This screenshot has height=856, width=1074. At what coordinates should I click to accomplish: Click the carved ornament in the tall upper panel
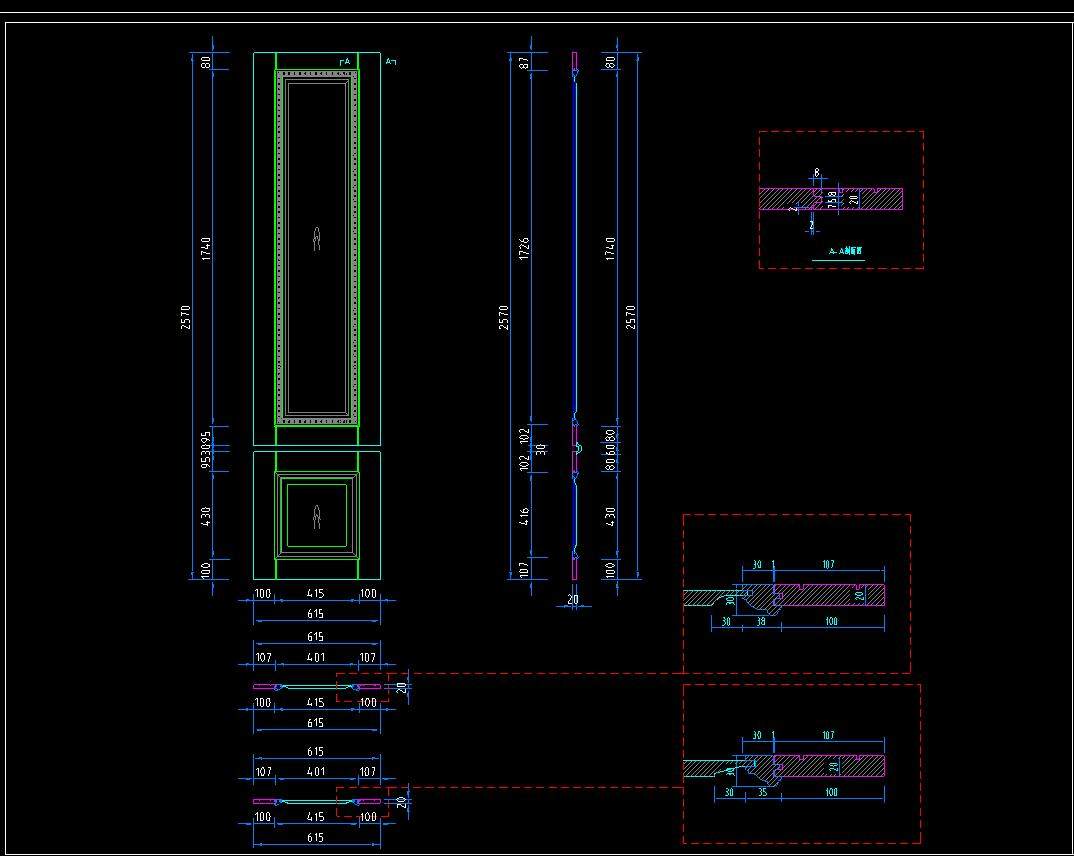[x=317, y=240]
